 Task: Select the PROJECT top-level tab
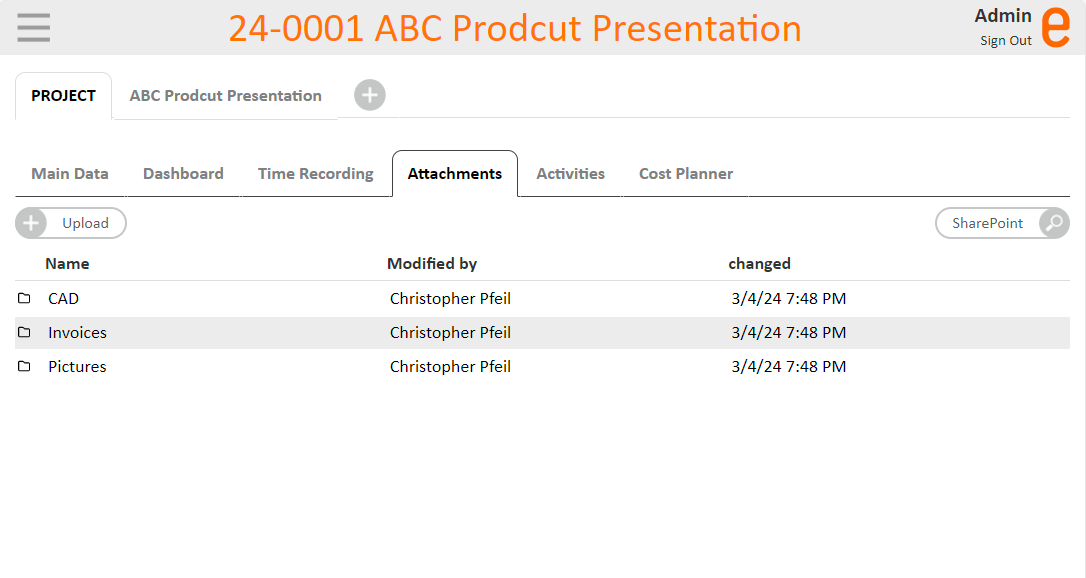point(64,96)
